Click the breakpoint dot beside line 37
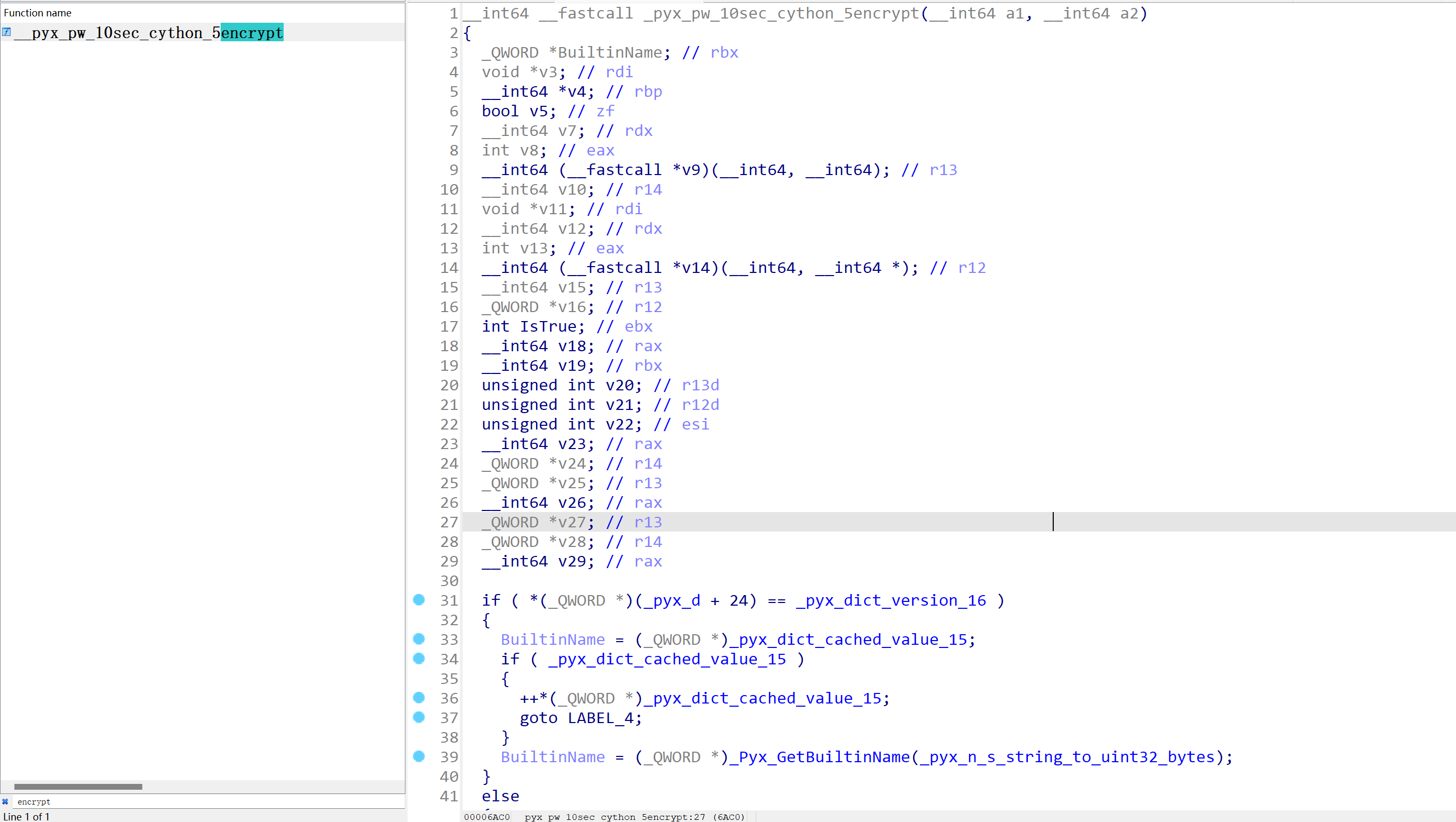 click(x=419, y=717)
